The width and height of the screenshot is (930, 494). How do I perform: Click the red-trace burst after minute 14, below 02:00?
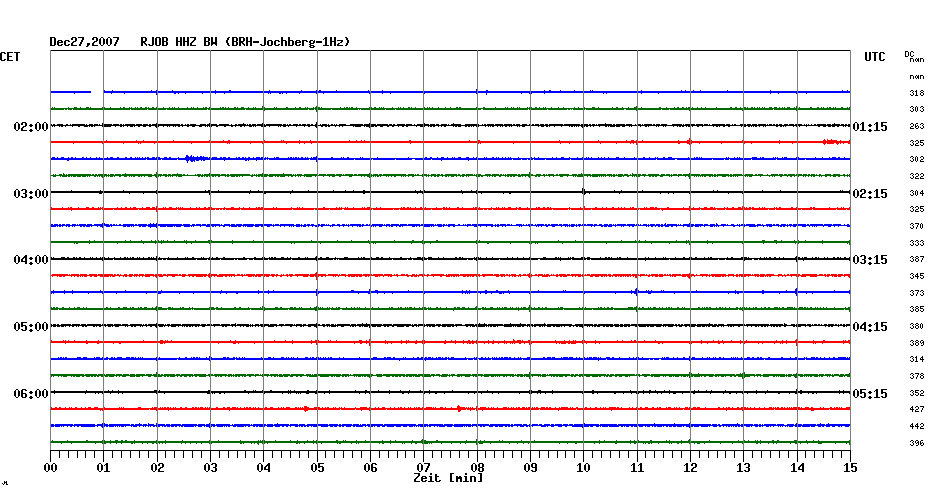pyautogui.click(x=831, y=142)
